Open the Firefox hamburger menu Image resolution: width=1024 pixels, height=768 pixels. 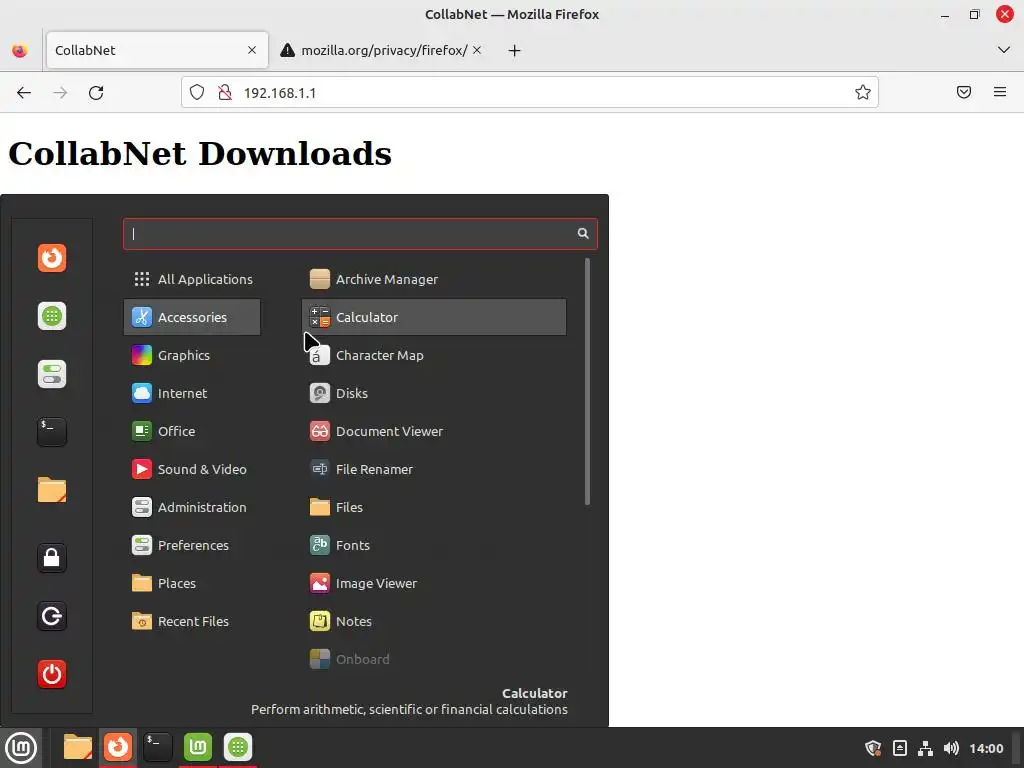point(999,92)
